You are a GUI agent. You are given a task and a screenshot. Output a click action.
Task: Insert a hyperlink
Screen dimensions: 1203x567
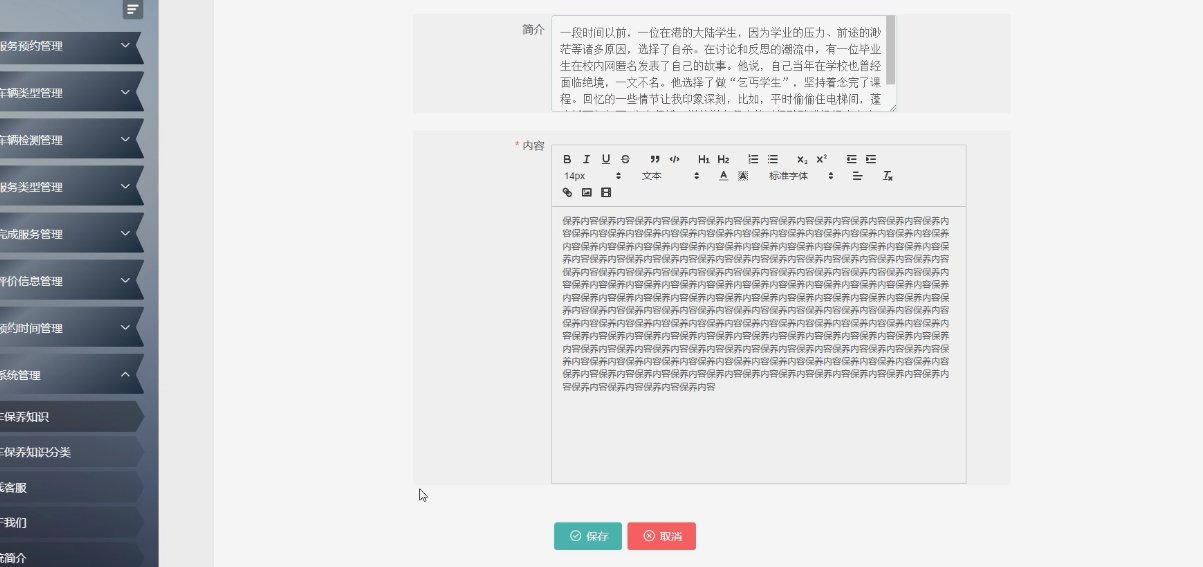coord(567,192)
